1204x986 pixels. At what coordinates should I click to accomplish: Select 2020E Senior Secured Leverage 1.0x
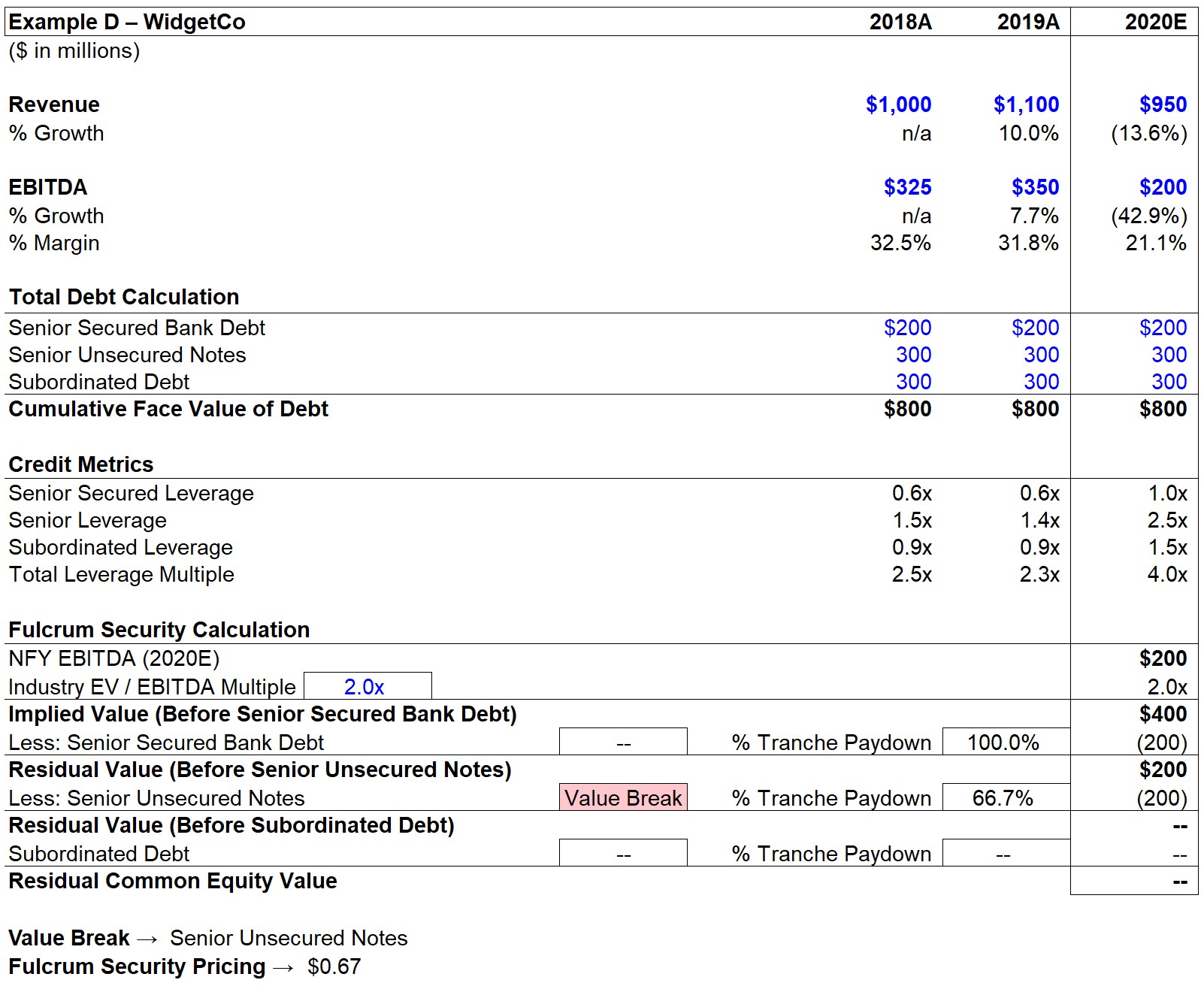click(x=1167, y=493)
